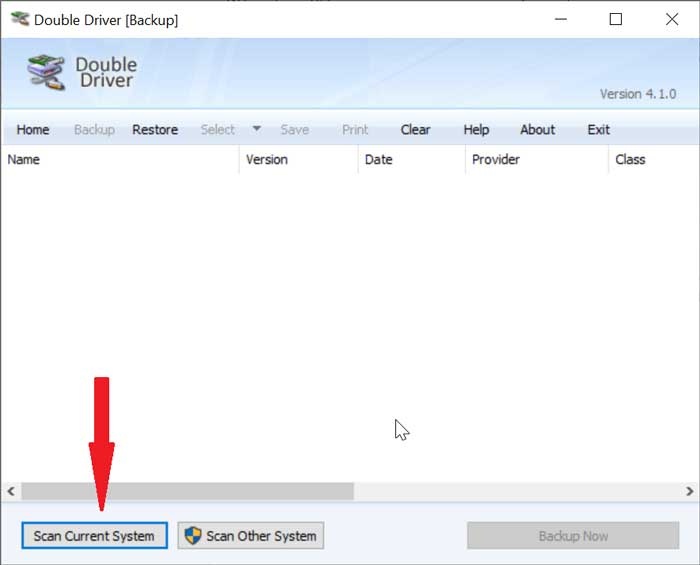Open the Home menu
This screenshot has width=700, height=565.
coord(33,129)
